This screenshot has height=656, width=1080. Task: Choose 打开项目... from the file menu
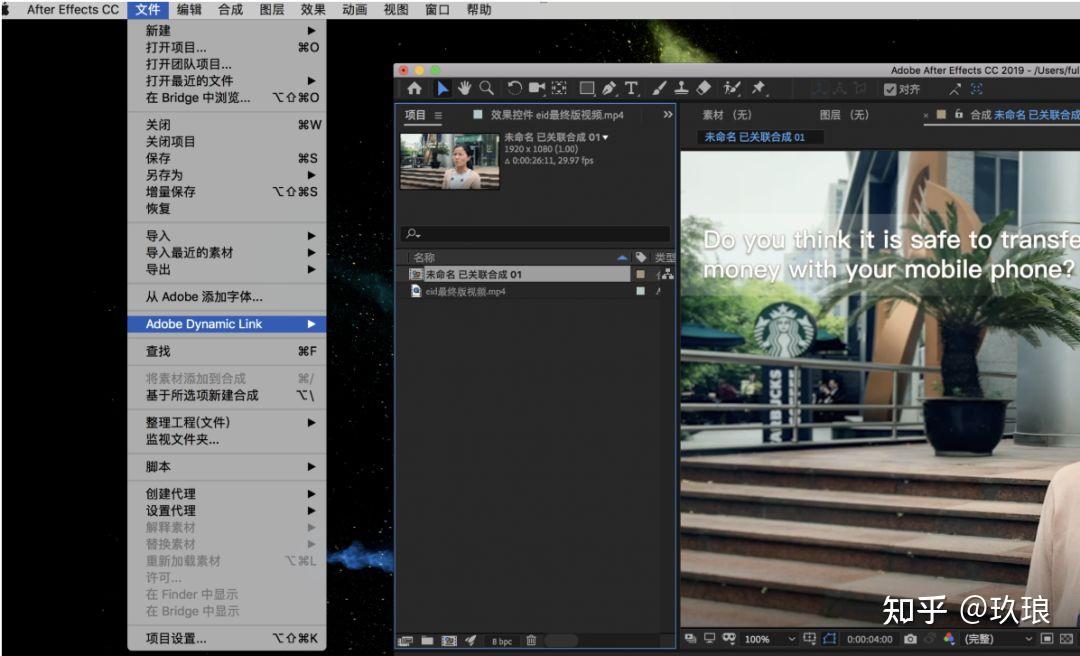coord(227,48)
